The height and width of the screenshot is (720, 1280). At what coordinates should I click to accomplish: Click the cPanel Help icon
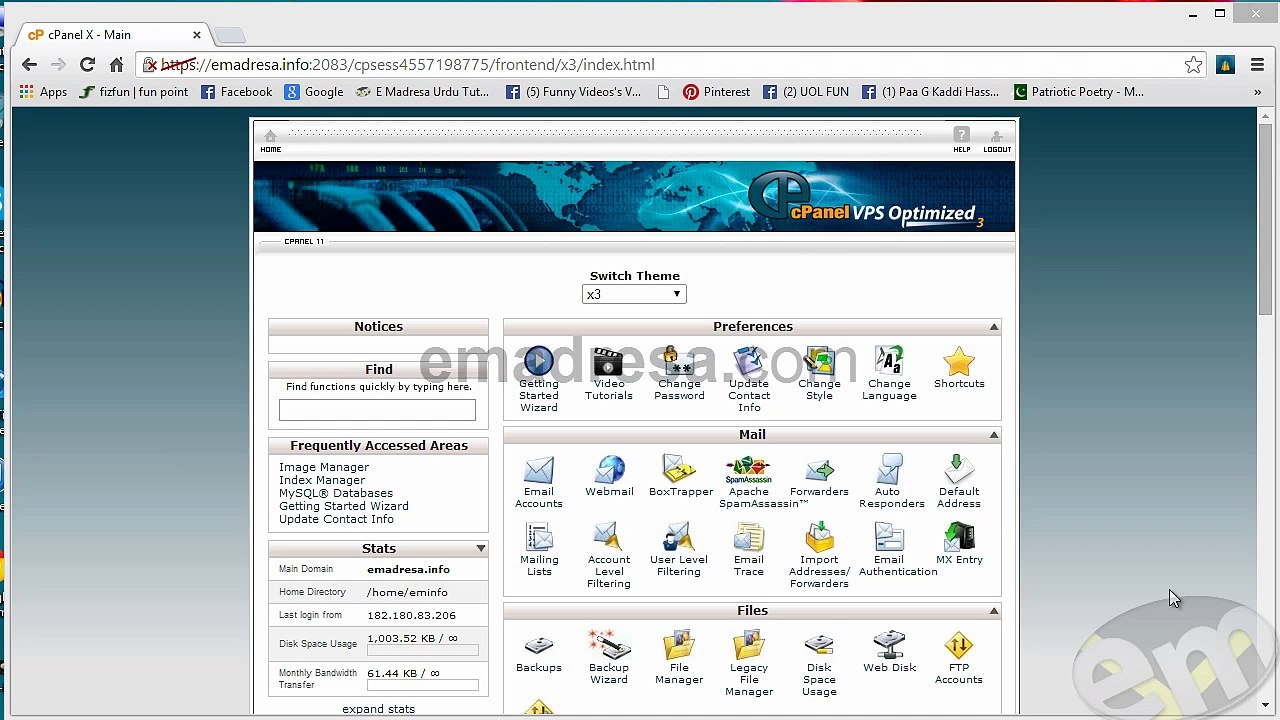point(961,140)
